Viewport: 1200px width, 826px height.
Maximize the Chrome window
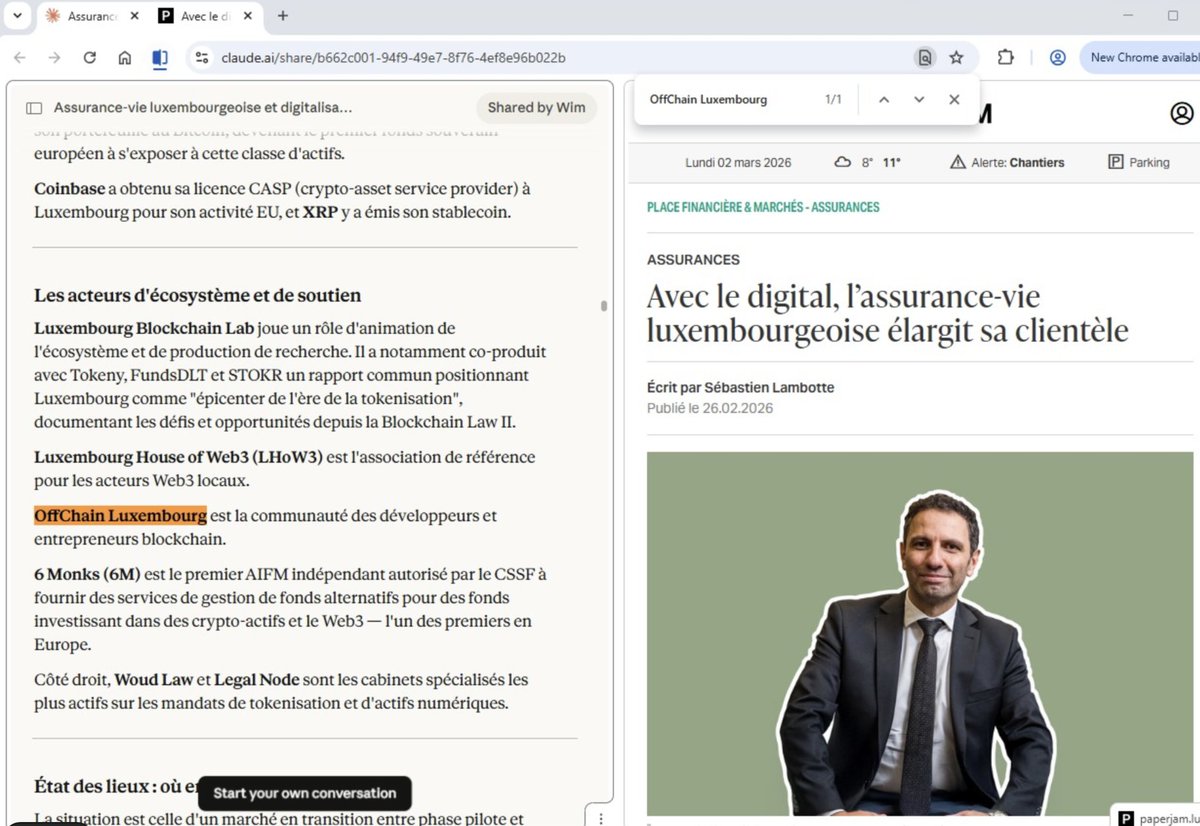click(1173, 16)
